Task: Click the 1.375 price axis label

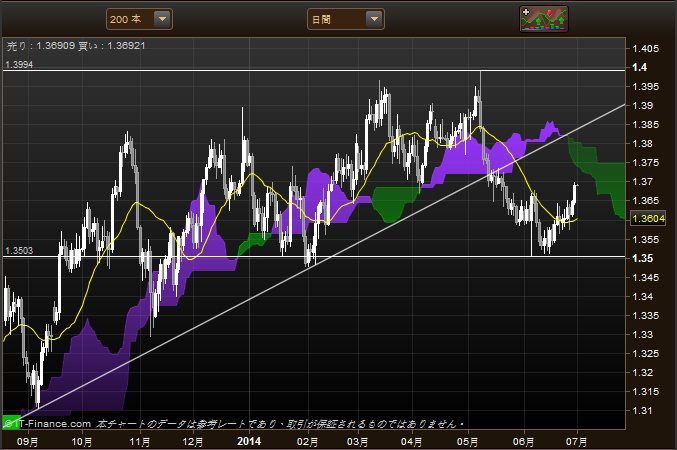Action: pyautogui.click(x=645, y=163)
